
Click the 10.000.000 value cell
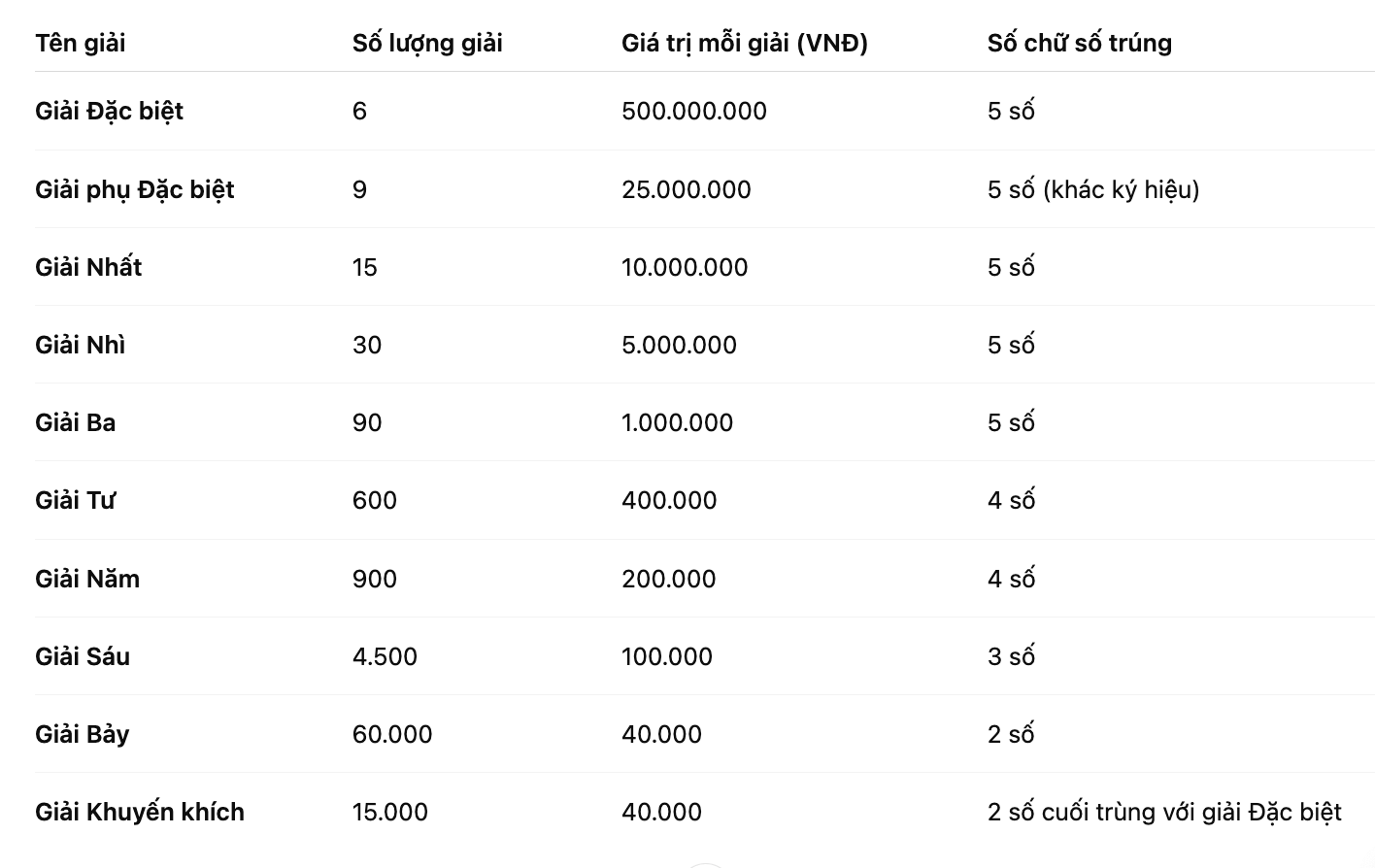coord(685,267)
